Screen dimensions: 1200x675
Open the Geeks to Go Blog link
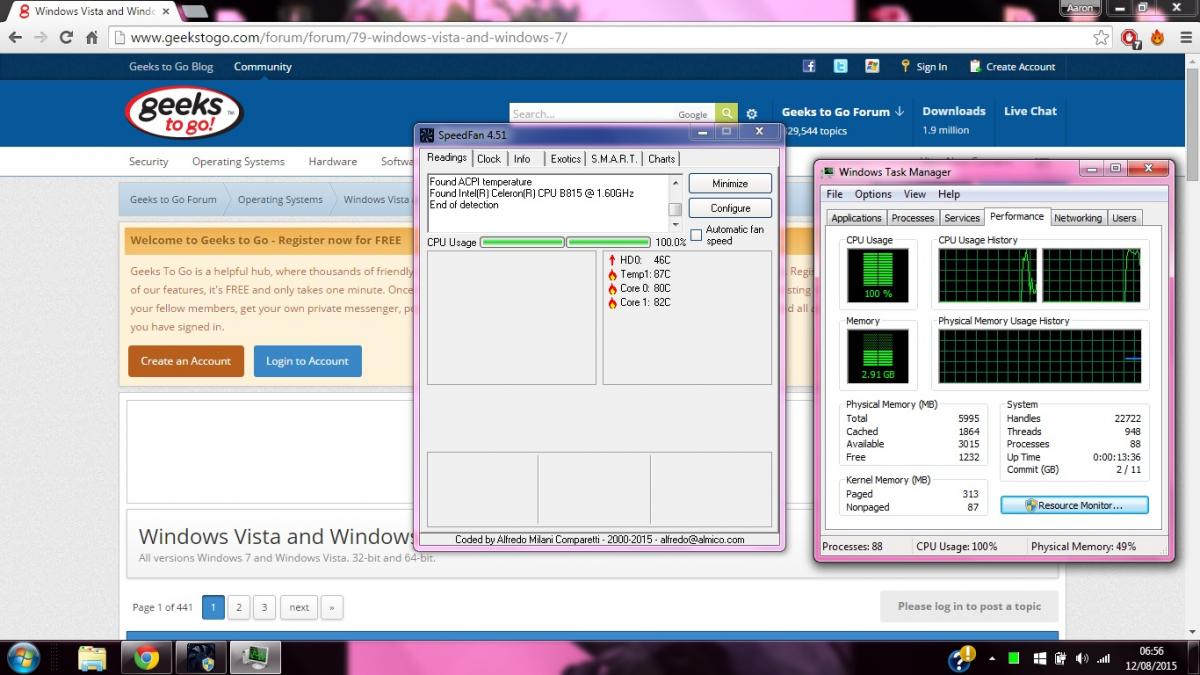pyautogui.click(x=171, y=67)
